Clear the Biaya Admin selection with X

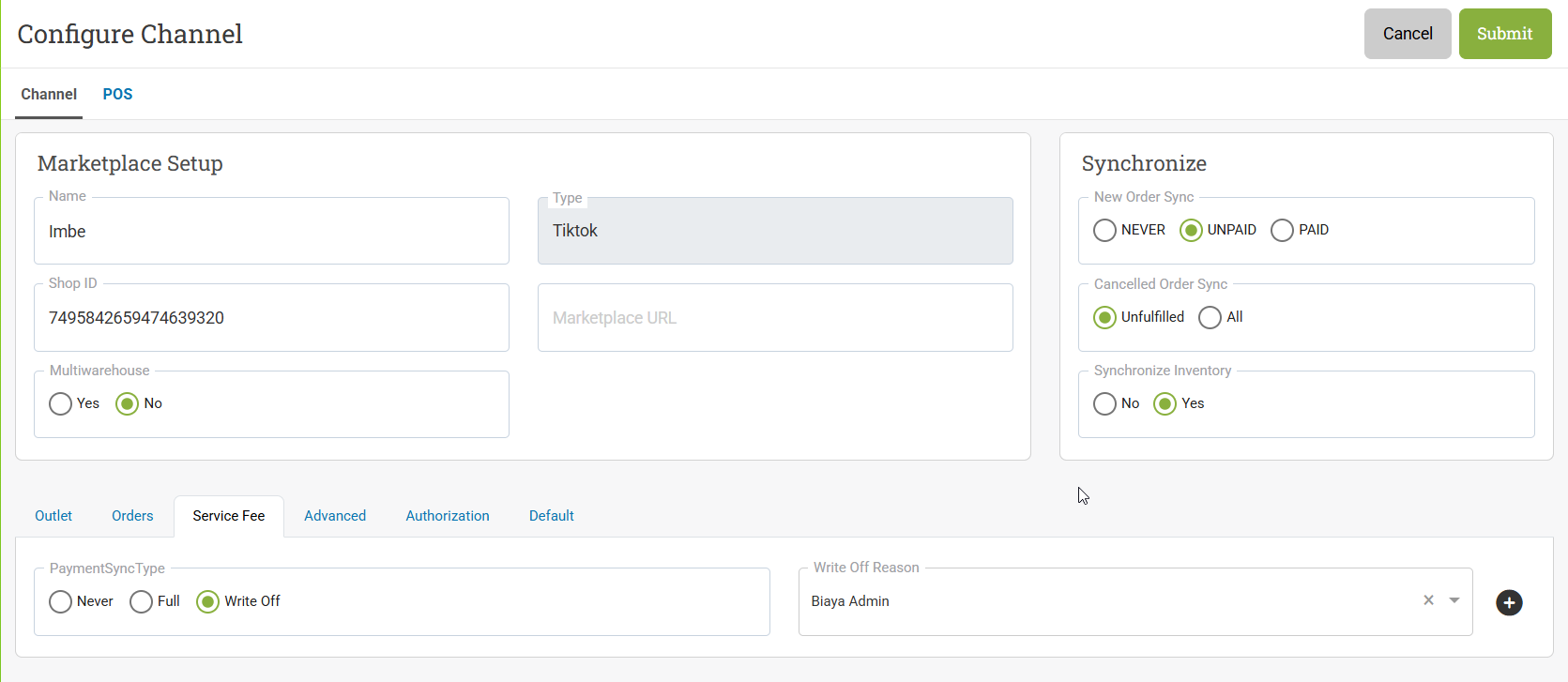coord(1428,600)
